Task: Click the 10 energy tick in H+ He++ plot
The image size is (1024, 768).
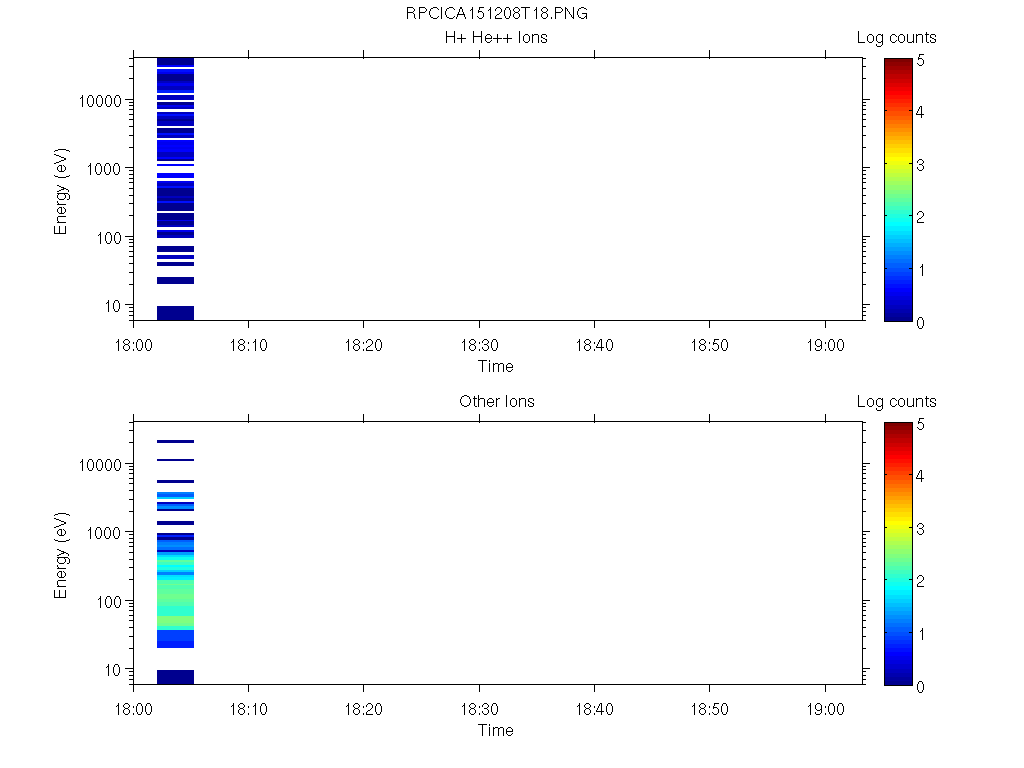Action: pyautogui.click(x=113, y=306)
